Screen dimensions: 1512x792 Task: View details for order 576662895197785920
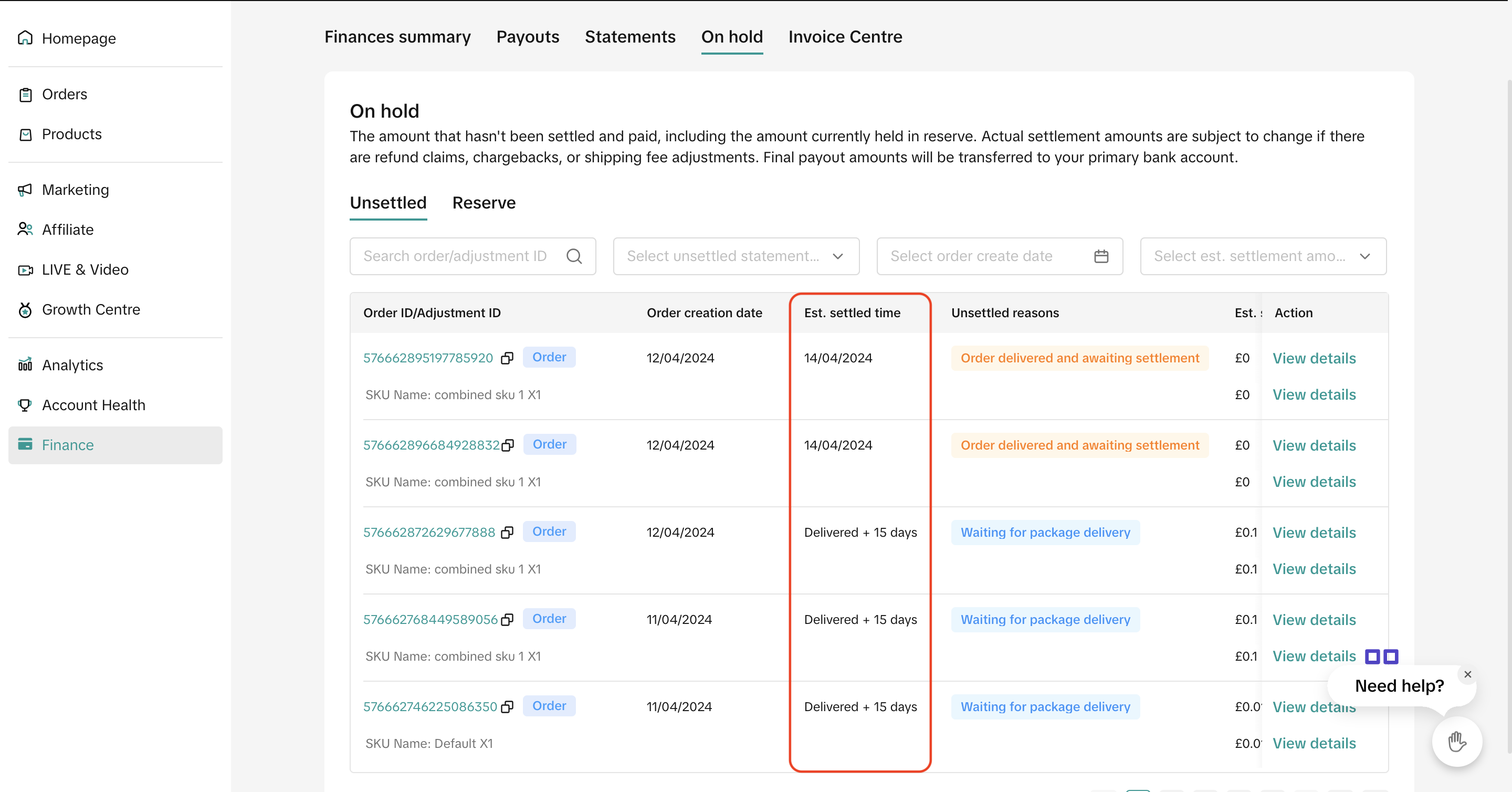click(1314, 358)
